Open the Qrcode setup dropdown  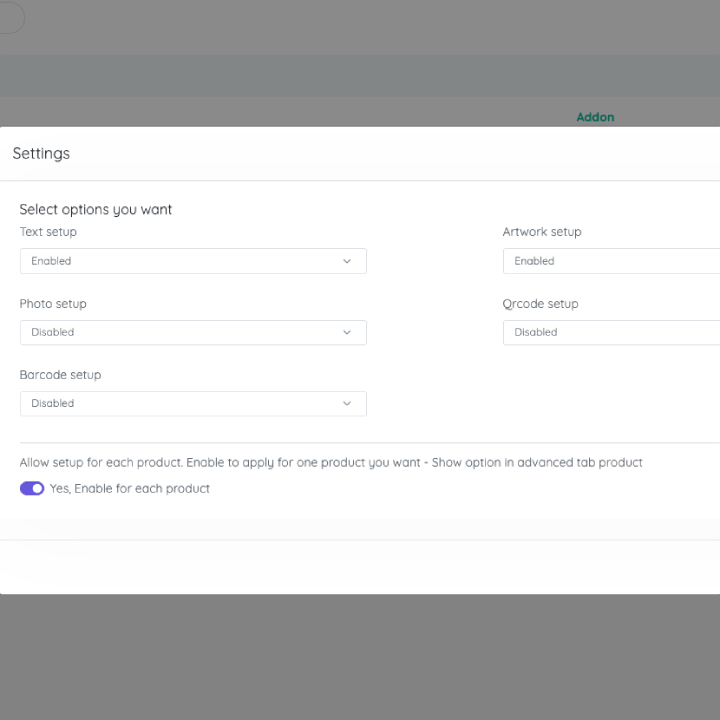[610, 332]
